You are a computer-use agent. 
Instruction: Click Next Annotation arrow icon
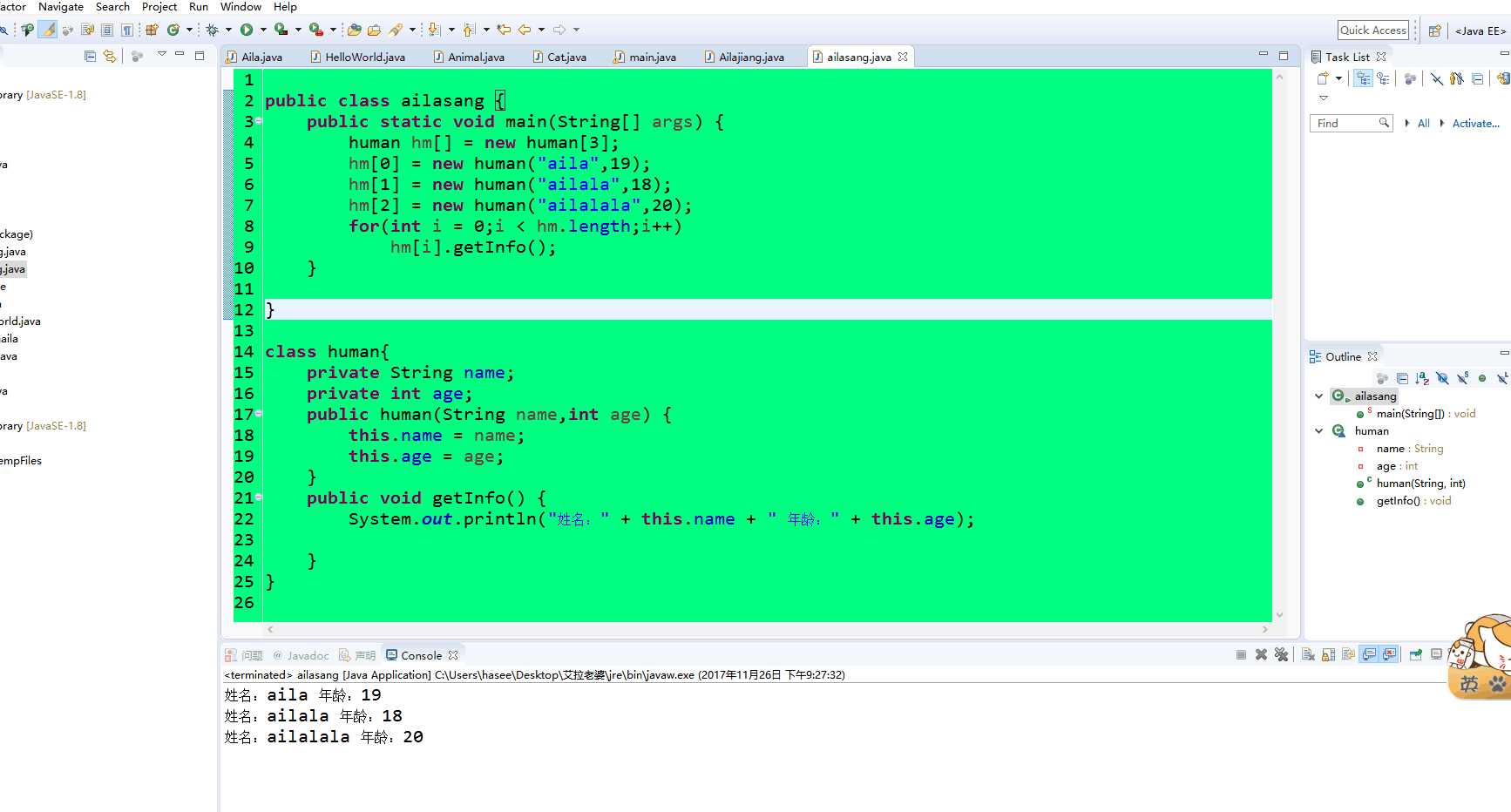click(x=435, y=30)
